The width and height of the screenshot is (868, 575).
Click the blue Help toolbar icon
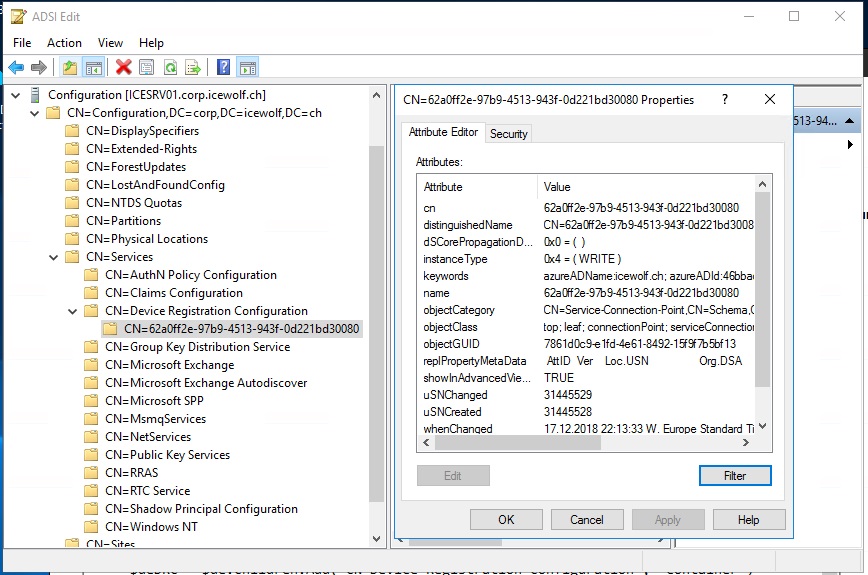pos(224,68)
